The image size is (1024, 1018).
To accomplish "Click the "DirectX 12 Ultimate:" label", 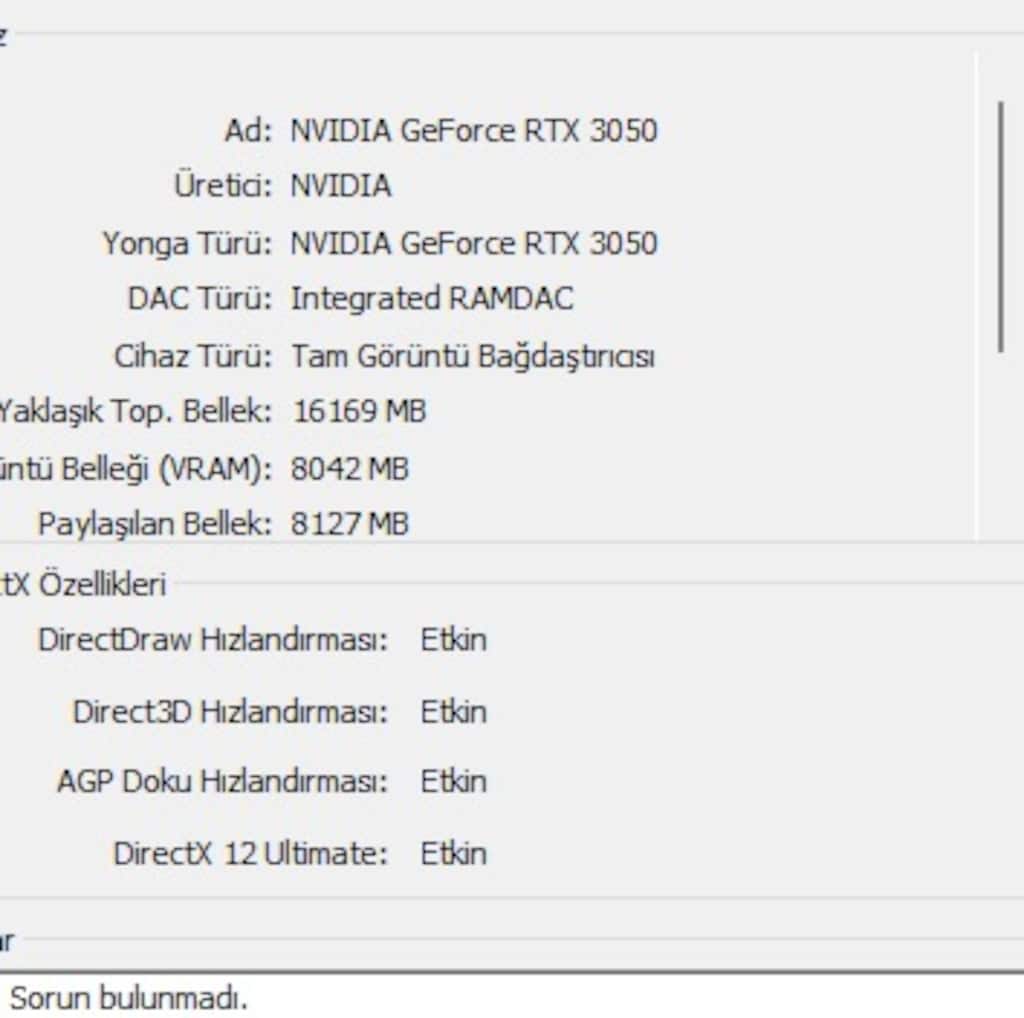I will click(251, 853).
